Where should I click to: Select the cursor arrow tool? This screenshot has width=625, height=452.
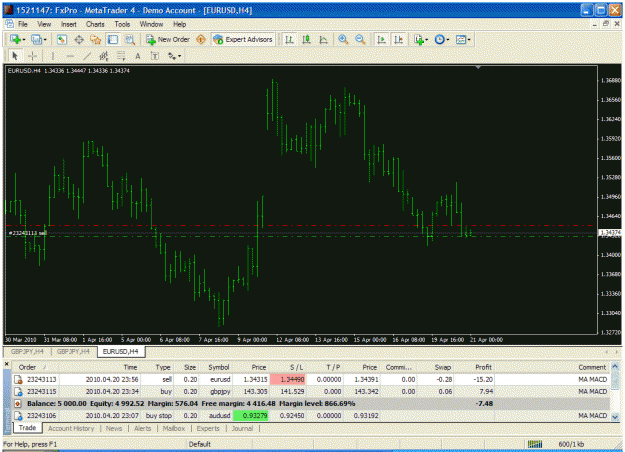(x=15, y=56)
